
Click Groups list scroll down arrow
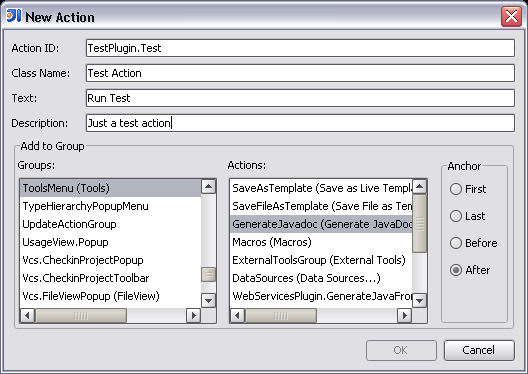[208, 300]
